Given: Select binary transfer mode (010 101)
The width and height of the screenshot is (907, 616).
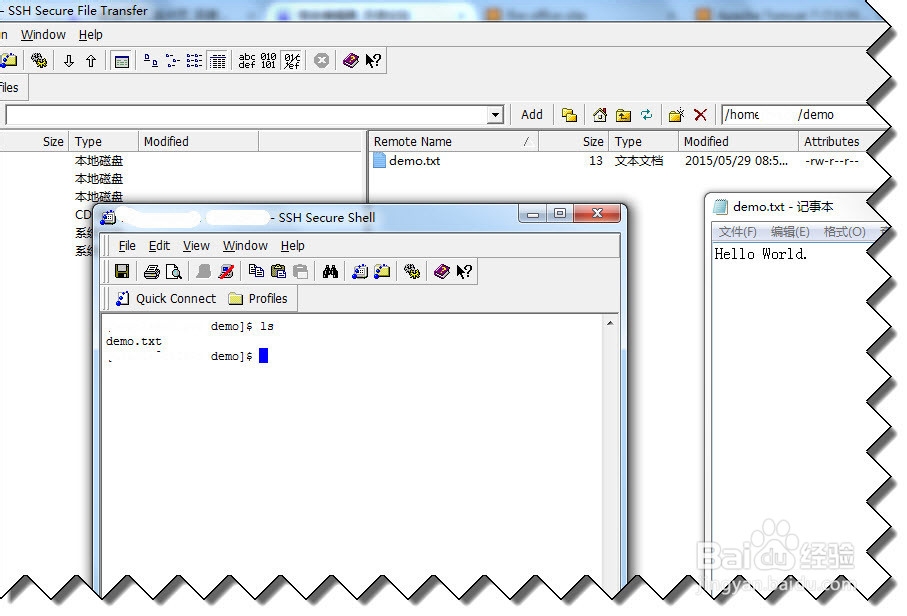Looking at the screenshot, I should tap(268, 60).
